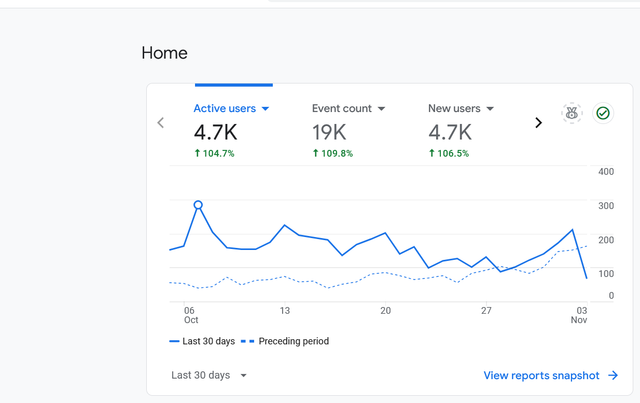Click the 20 date axis label
The image size is (640, 403).
pyautogui.click(x=385, y=311)
